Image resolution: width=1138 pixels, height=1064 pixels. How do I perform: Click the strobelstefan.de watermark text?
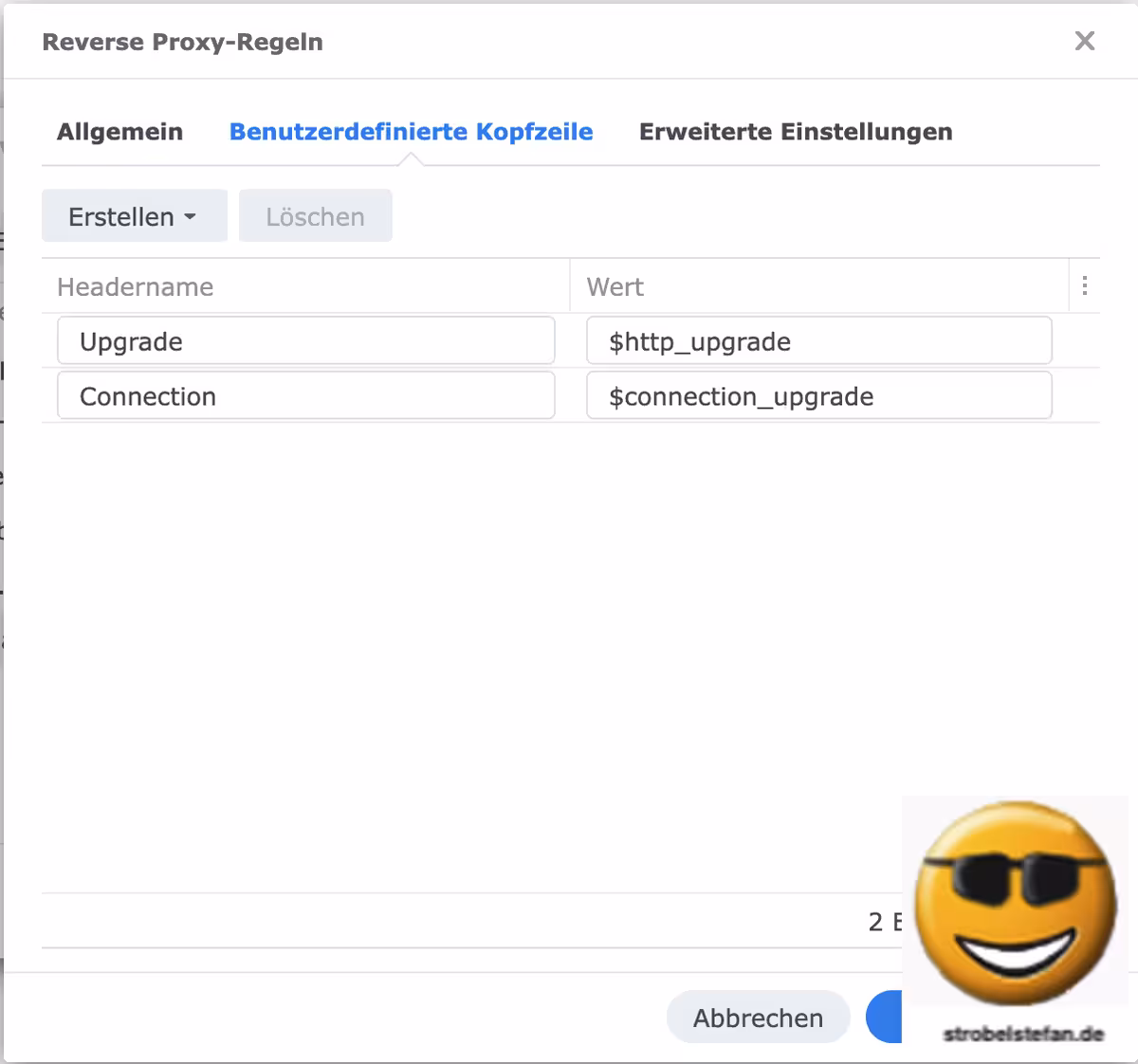pos(1023,1034)
